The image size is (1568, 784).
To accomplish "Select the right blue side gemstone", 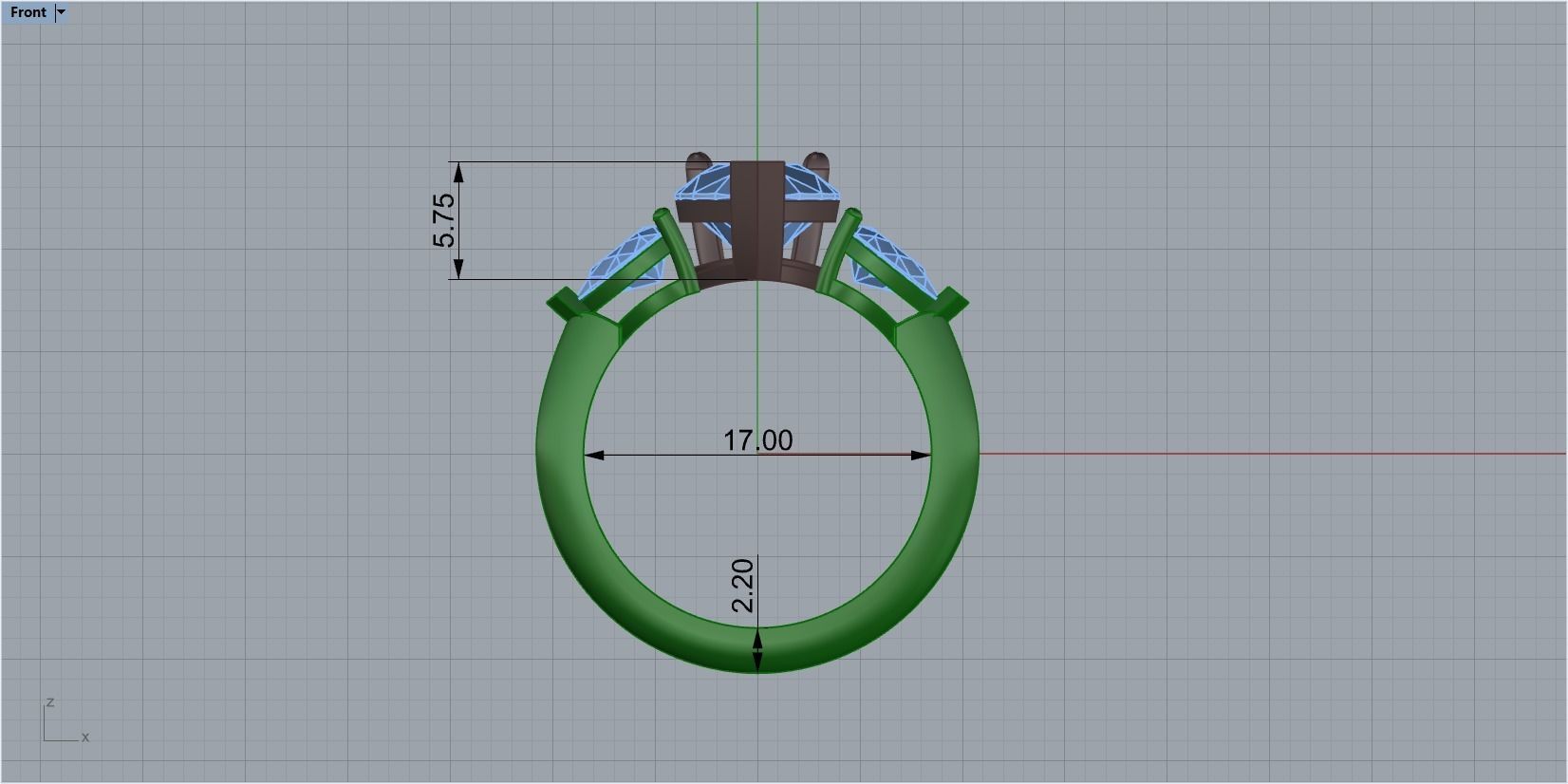I will point(894,259).
